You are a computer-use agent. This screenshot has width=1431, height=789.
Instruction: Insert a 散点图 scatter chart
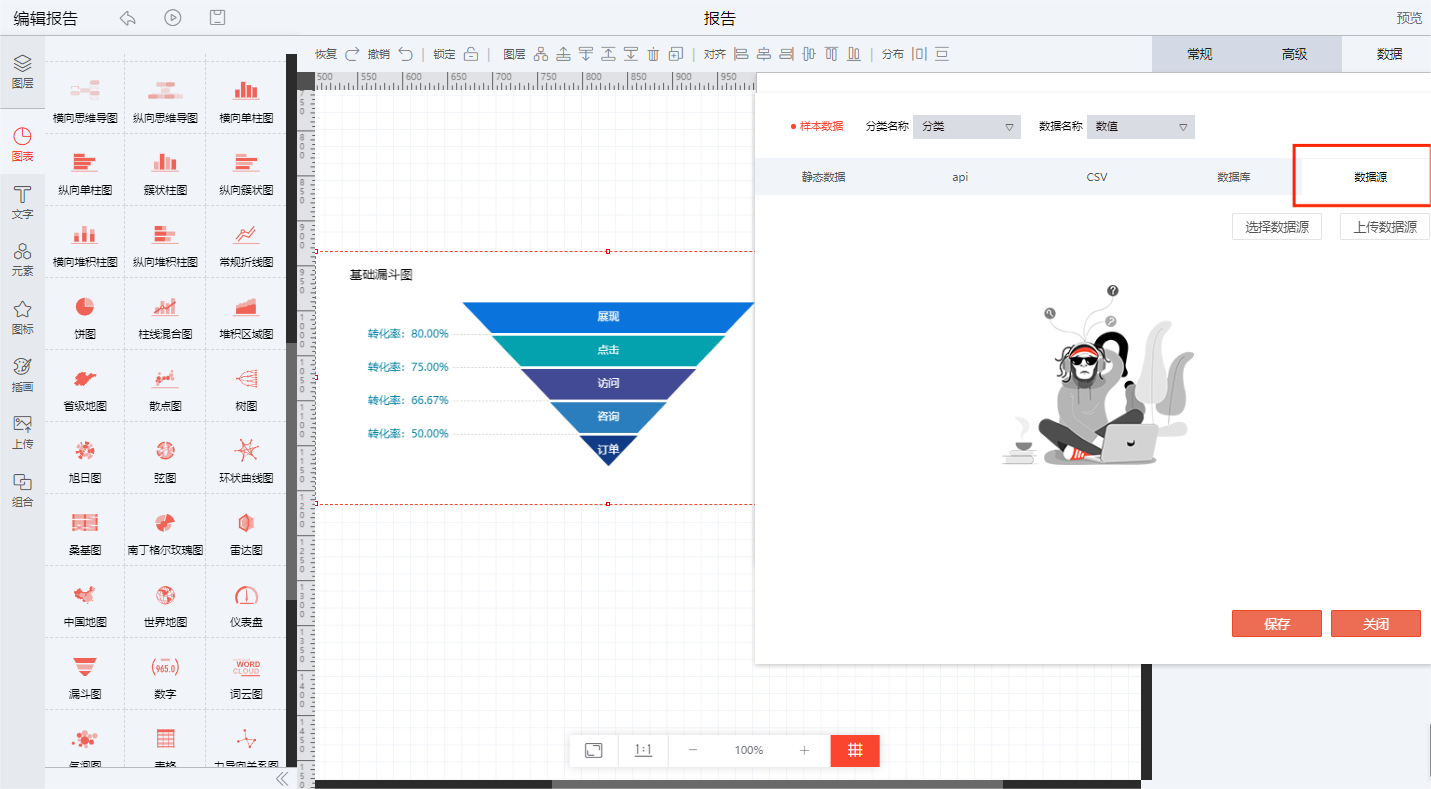click(x=165, y=389)
